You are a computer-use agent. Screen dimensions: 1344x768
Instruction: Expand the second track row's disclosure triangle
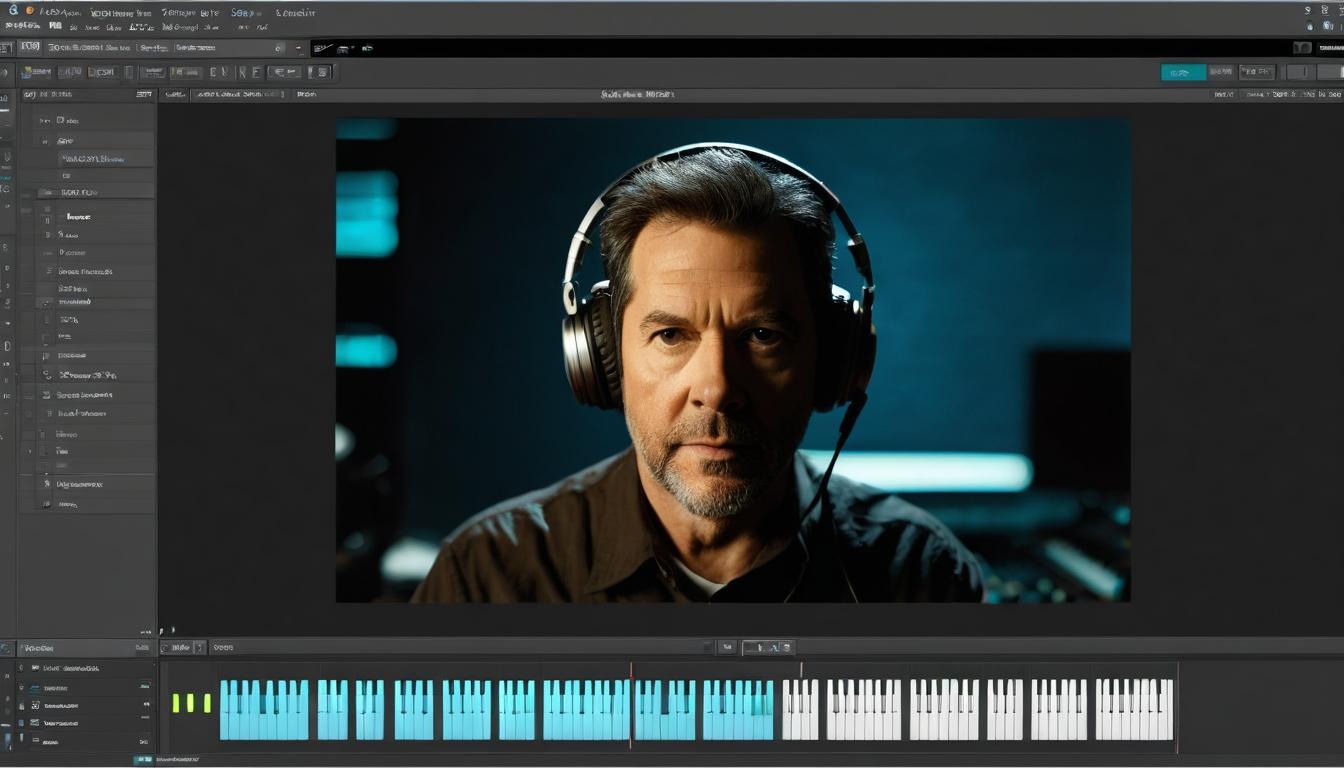pyautogui.click(x=22, y=688)
